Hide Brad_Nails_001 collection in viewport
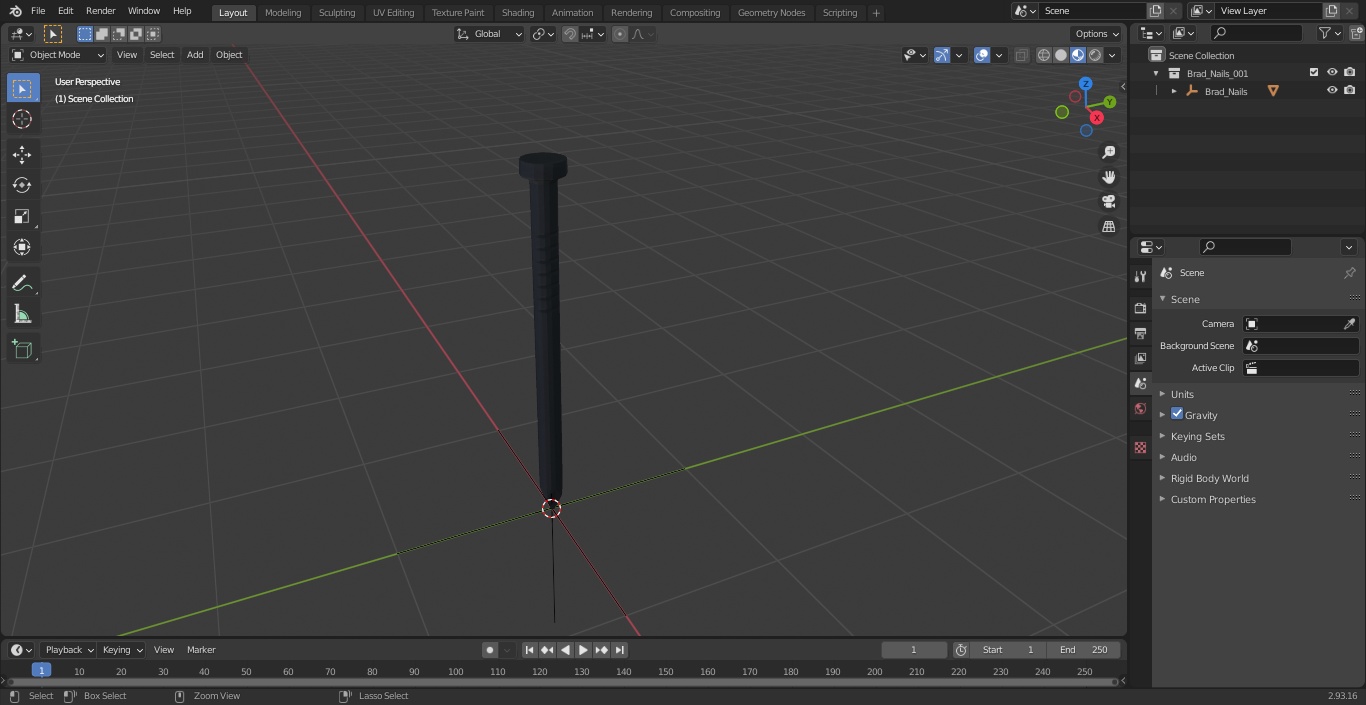 (x=1332, y=73)
